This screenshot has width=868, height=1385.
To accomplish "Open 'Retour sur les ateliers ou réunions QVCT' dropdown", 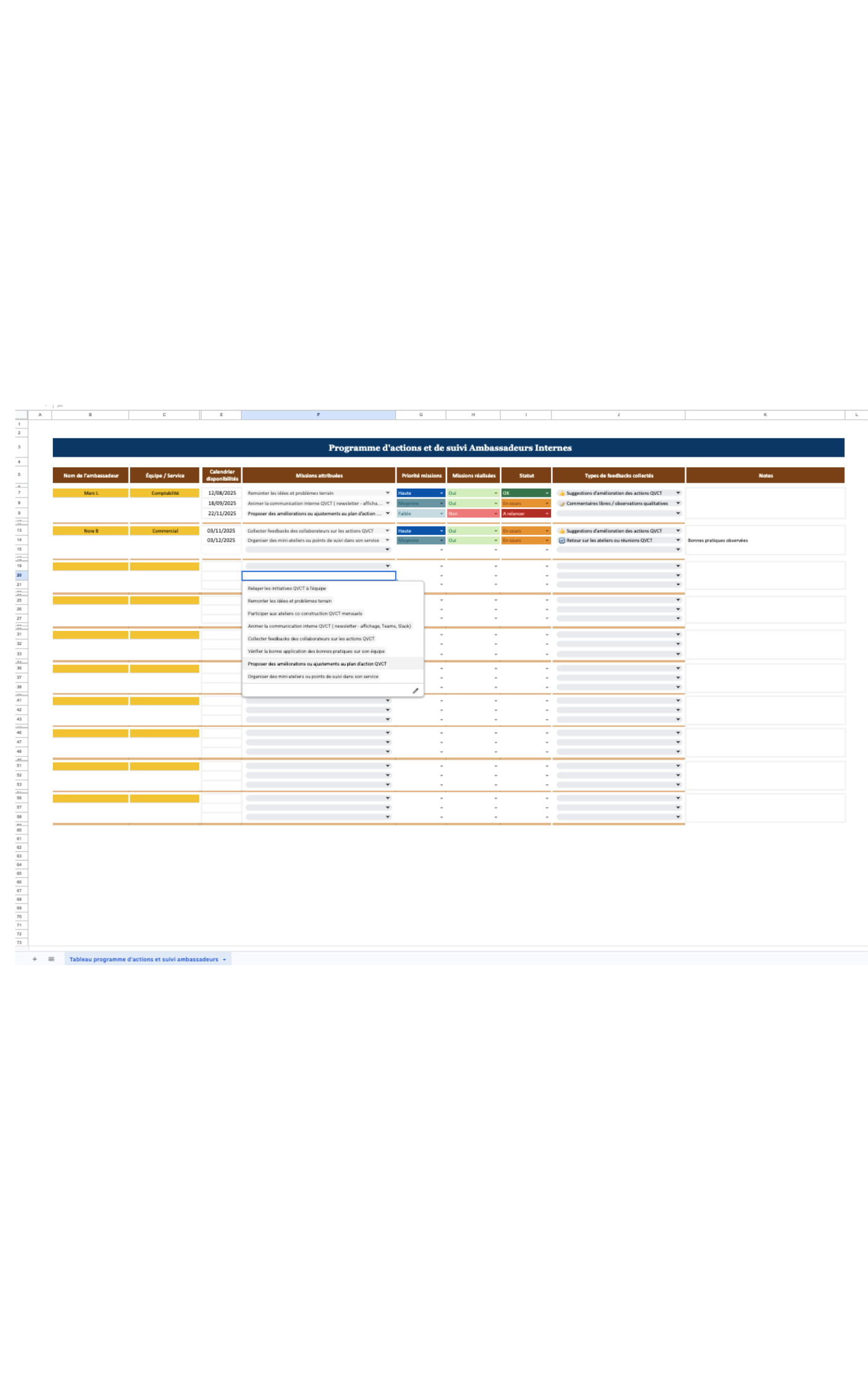I will pos(678,540).
